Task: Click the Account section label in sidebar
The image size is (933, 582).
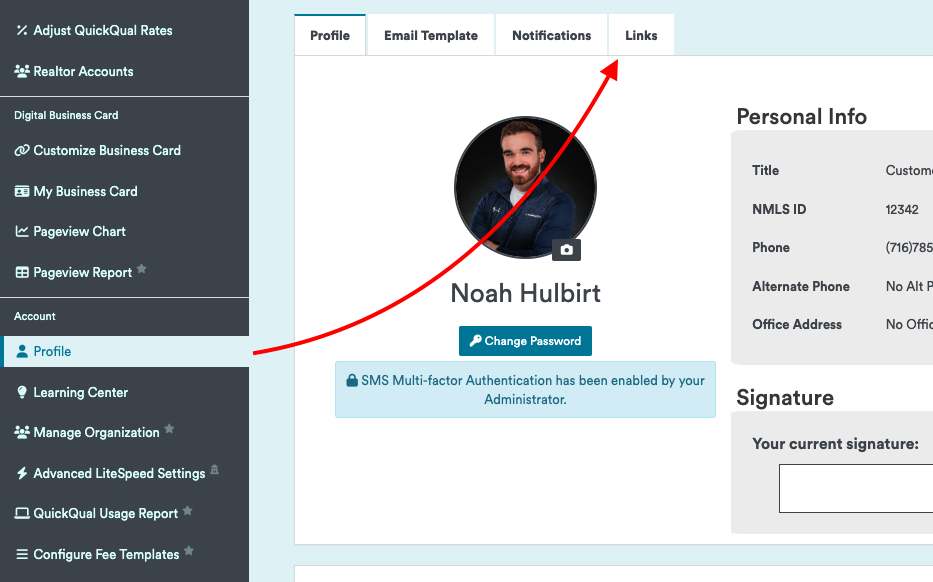Action: click(x=35, y=317)
